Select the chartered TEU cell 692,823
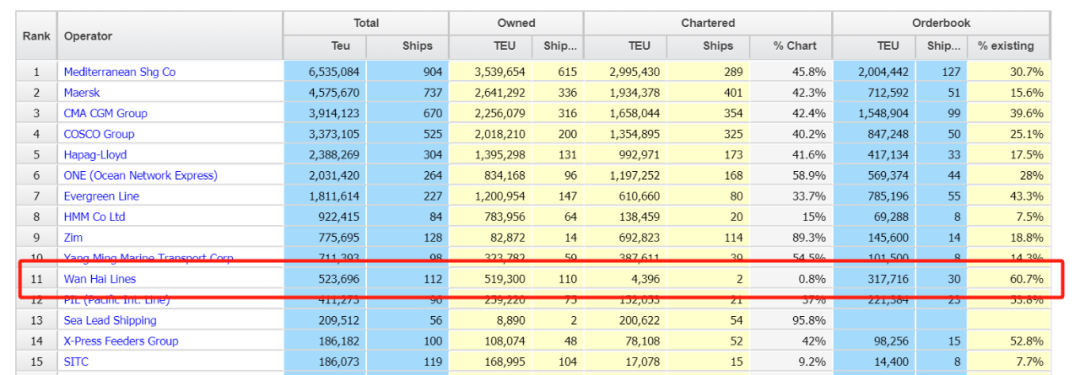 626,237
